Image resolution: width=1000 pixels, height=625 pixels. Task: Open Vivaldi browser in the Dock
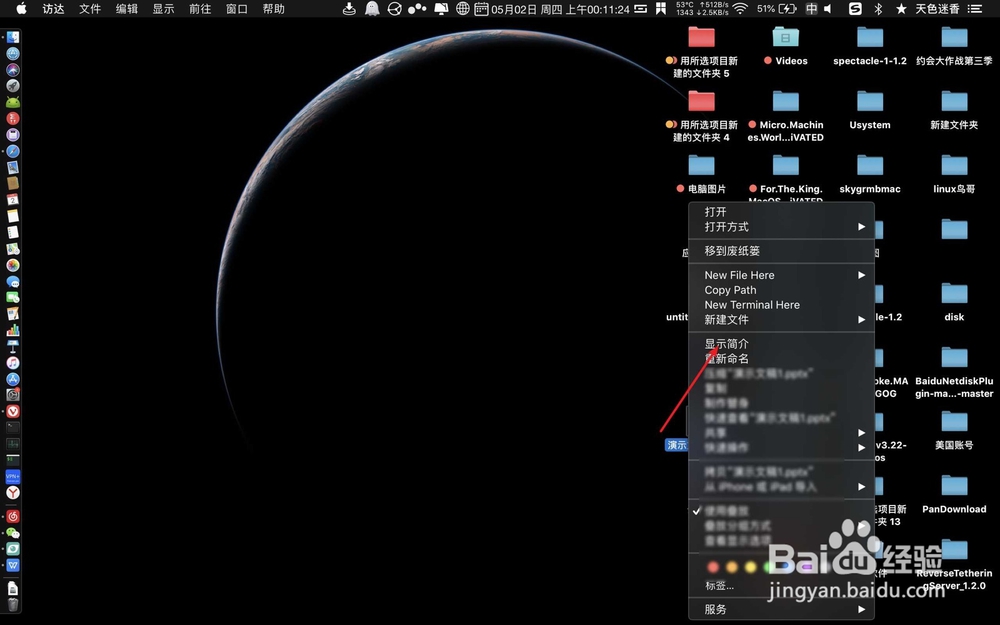point(13,411)
